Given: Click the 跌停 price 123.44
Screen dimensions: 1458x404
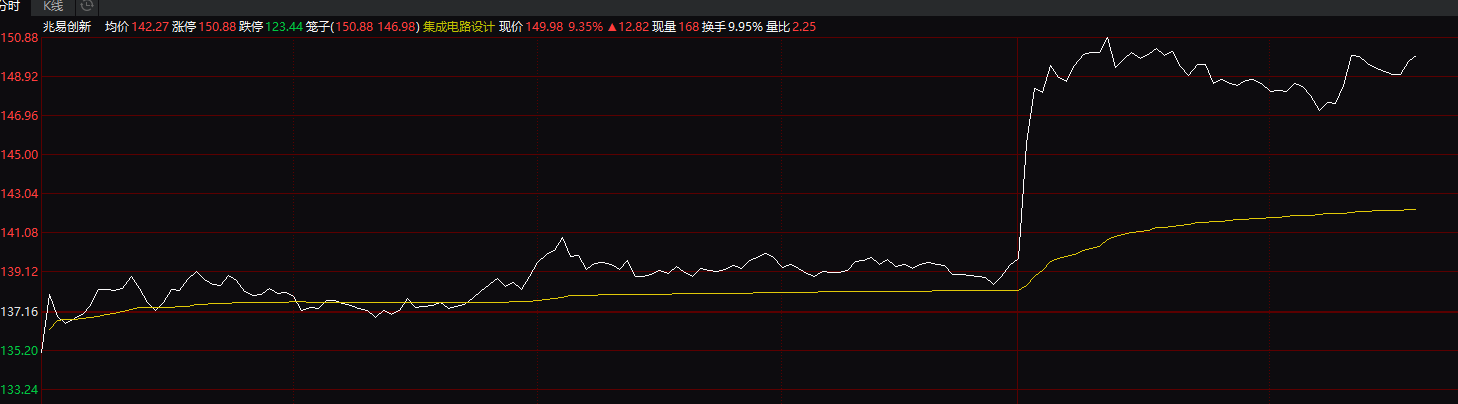Looking at the screenshot, I should tap(283, 27).
